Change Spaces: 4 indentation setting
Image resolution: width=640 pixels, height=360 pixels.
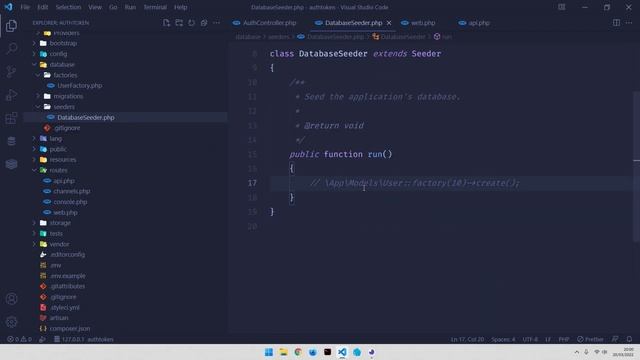(503, 339)
